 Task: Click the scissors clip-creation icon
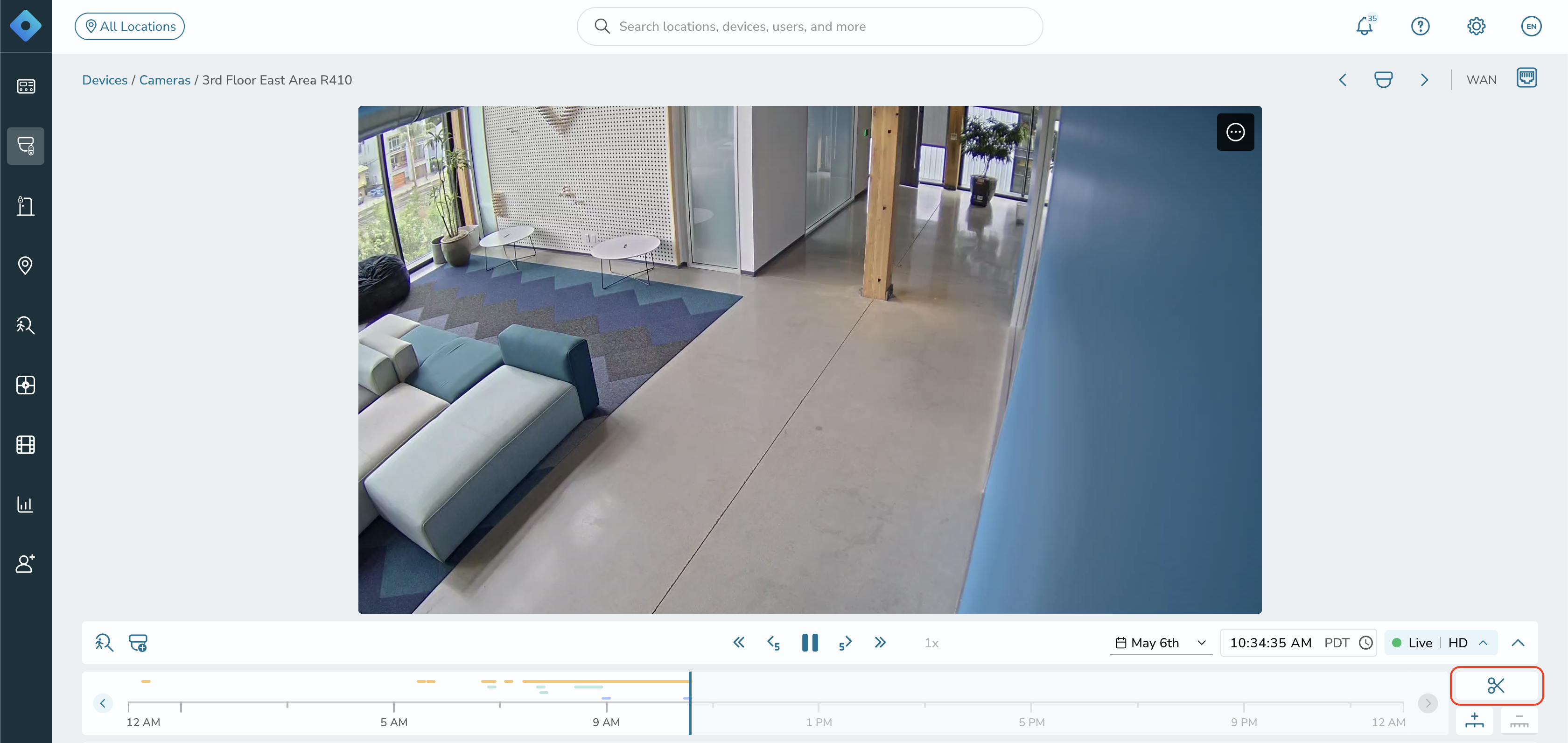click(1496, 685)
